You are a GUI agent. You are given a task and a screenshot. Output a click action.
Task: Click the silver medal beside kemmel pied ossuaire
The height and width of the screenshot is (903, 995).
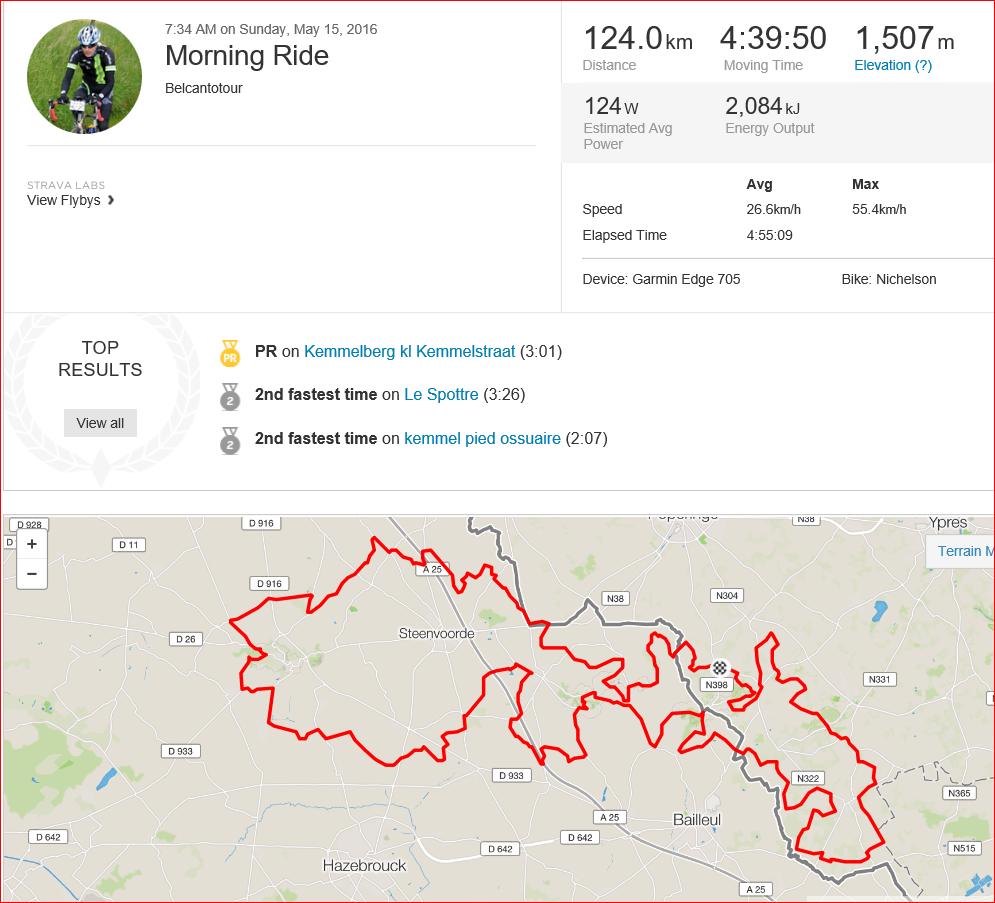click(230, 440)
